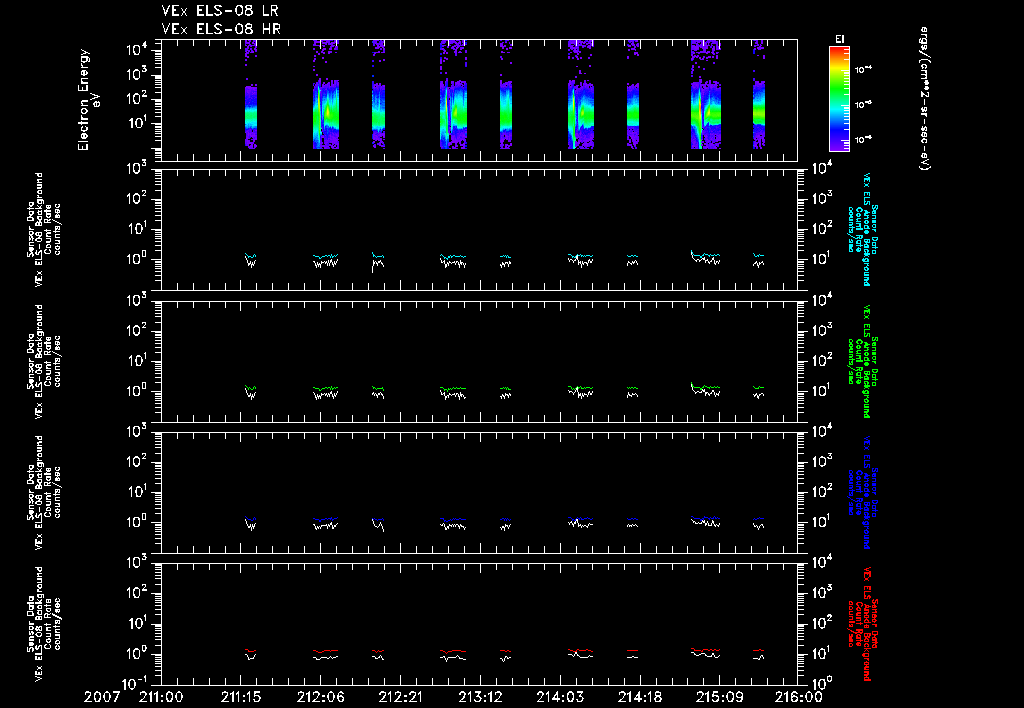Image resolution: width=1024 pixels, height=708 pixels.
Task: Click the 'VEx ELS-08 LR' title text
Action: 220,11
